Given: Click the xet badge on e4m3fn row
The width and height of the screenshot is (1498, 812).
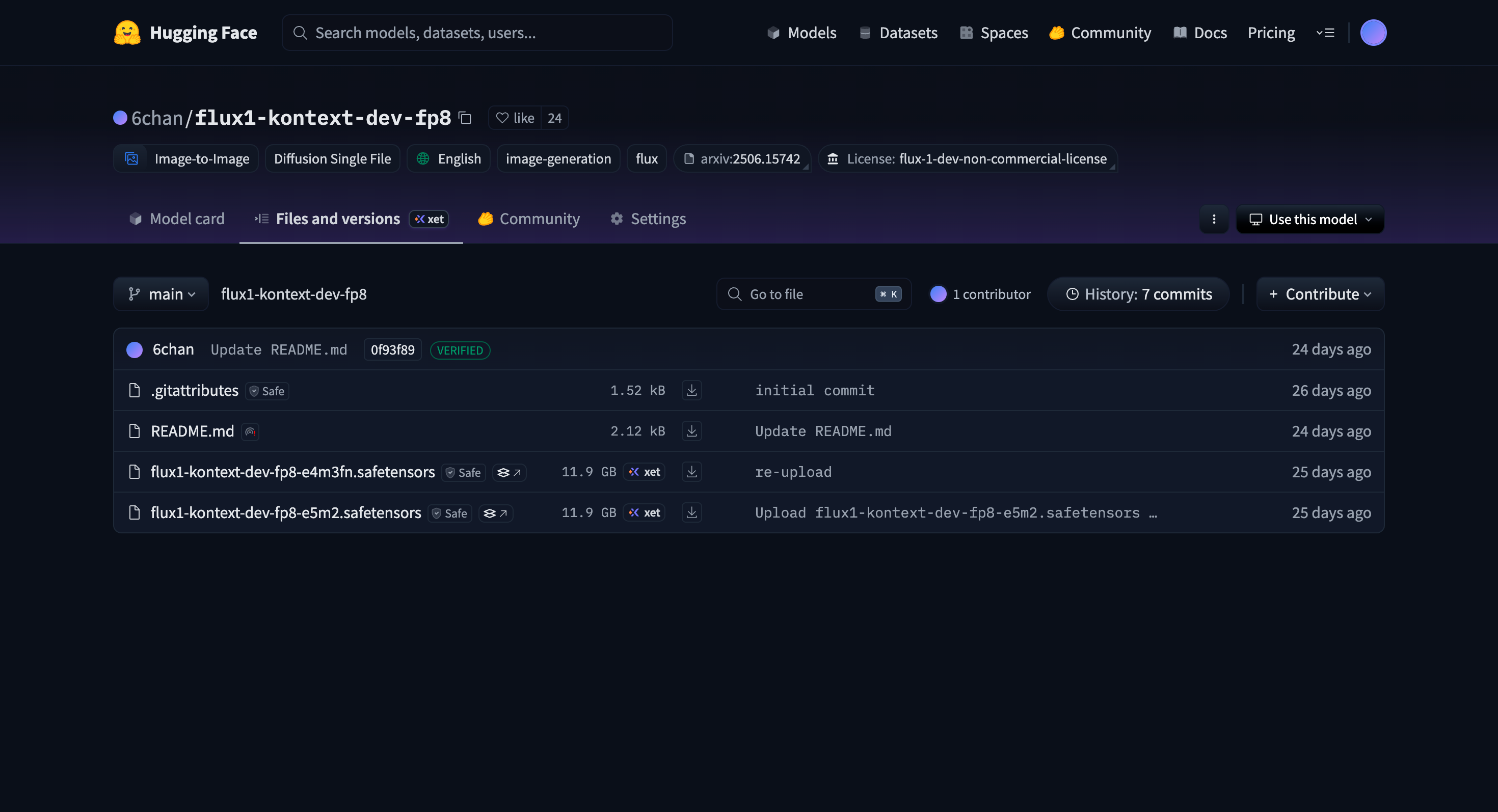Looking at the screenshot, I should [x=644, y=471].
